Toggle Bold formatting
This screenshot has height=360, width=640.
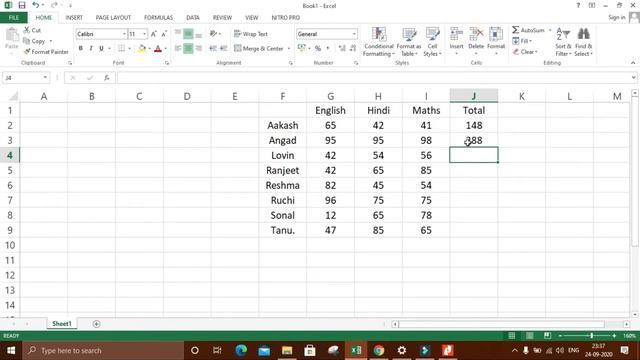point(80,48)
